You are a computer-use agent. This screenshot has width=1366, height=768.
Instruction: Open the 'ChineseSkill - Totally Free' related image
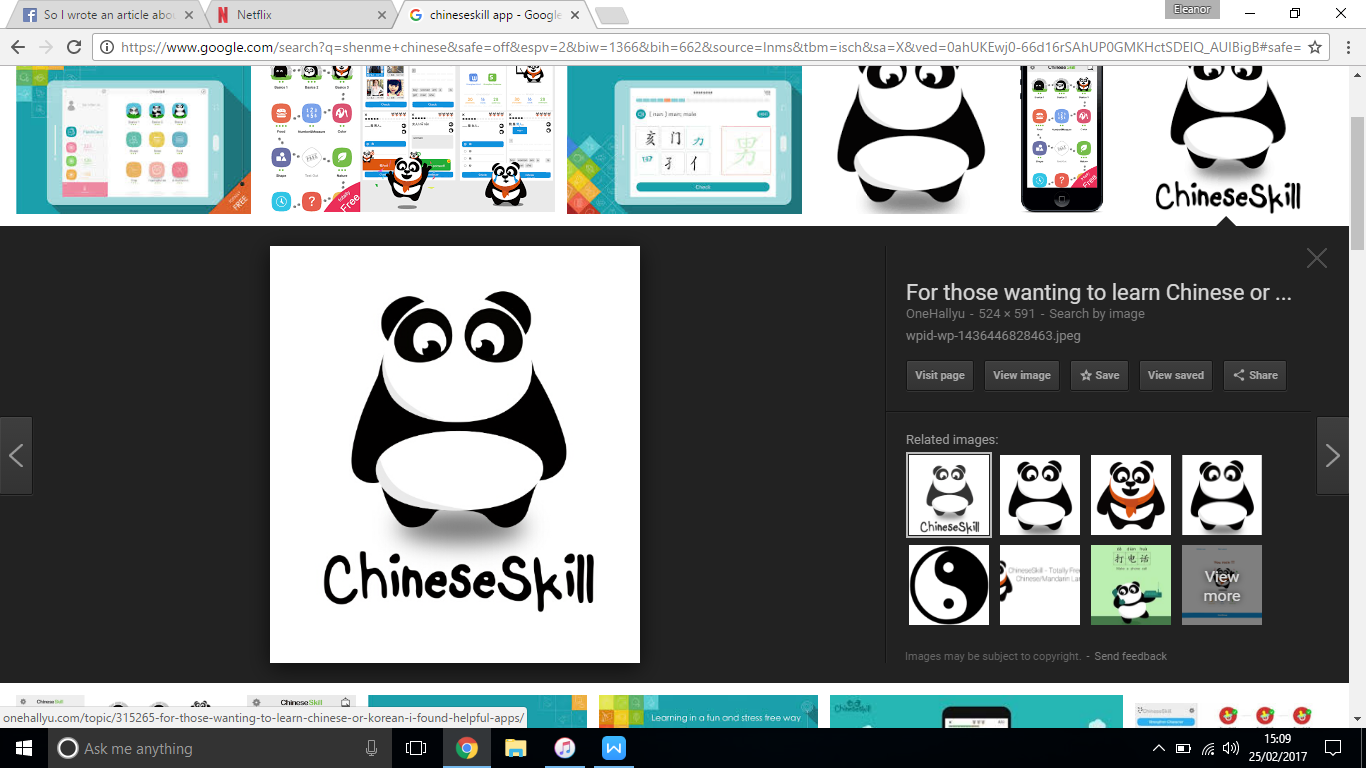tap(1040, 585)
